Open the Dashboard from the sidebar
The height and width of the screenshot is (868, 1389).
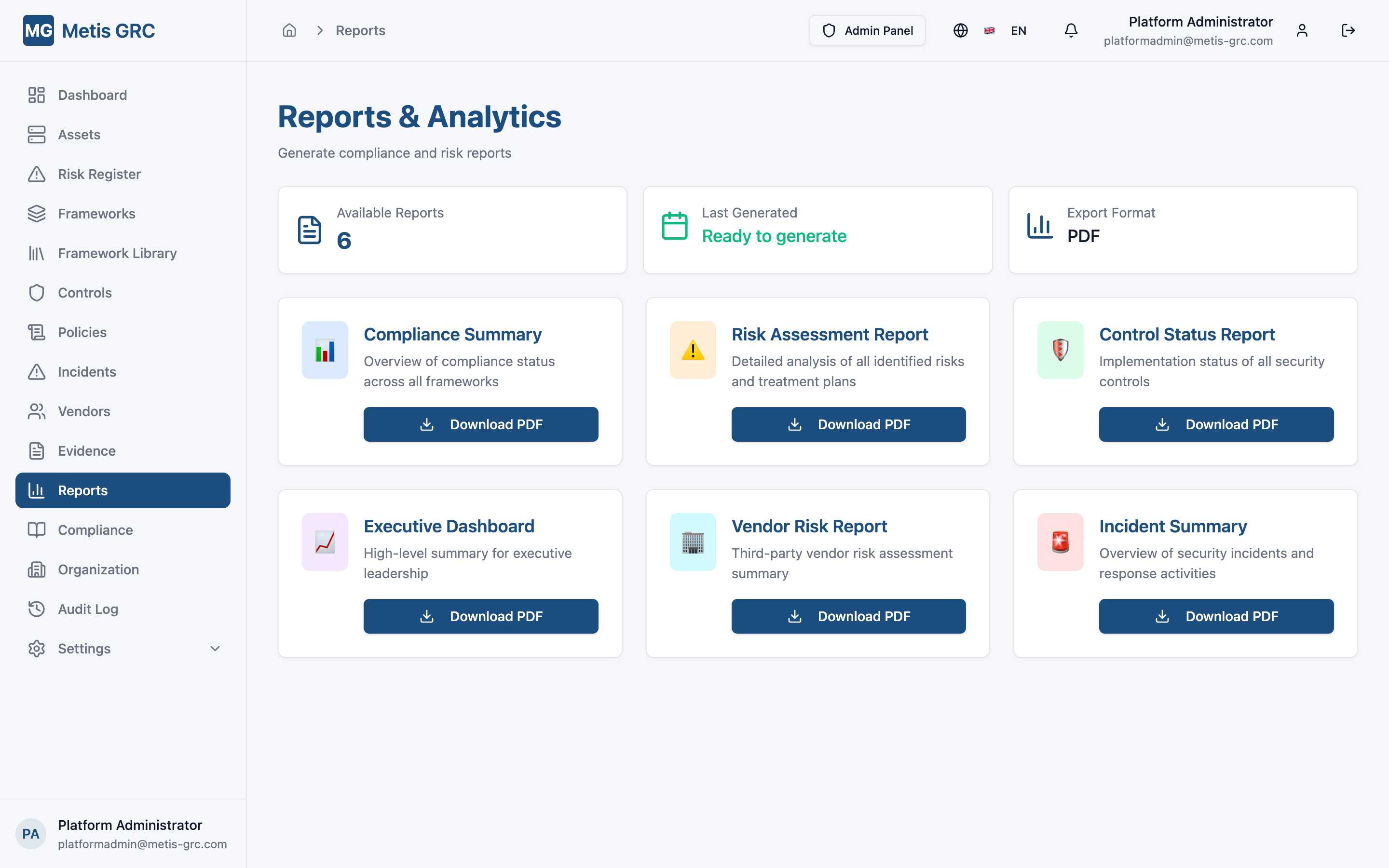click(37, 95)
